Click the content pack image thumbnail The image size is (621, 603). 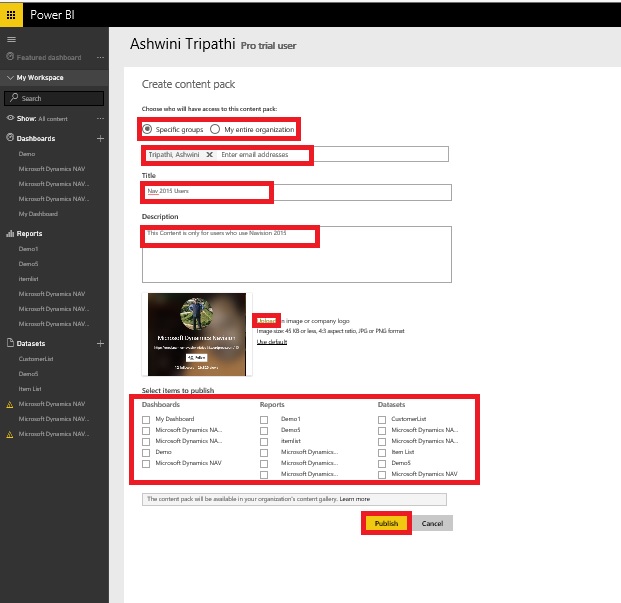click(x=196, y=334)
